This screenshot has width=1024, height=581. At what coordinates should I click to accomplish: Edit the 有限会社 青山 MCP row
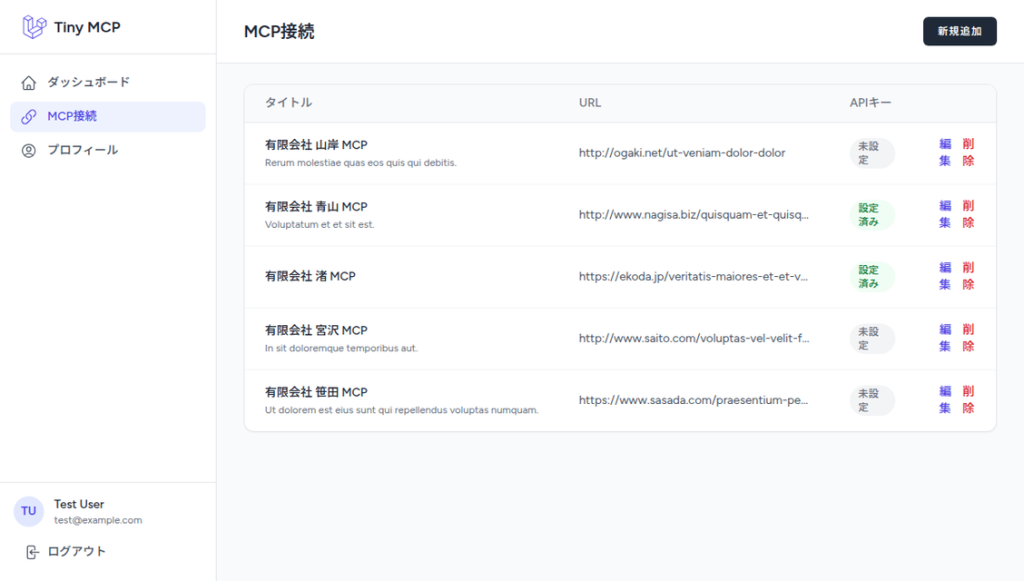[x=945, y=214]
